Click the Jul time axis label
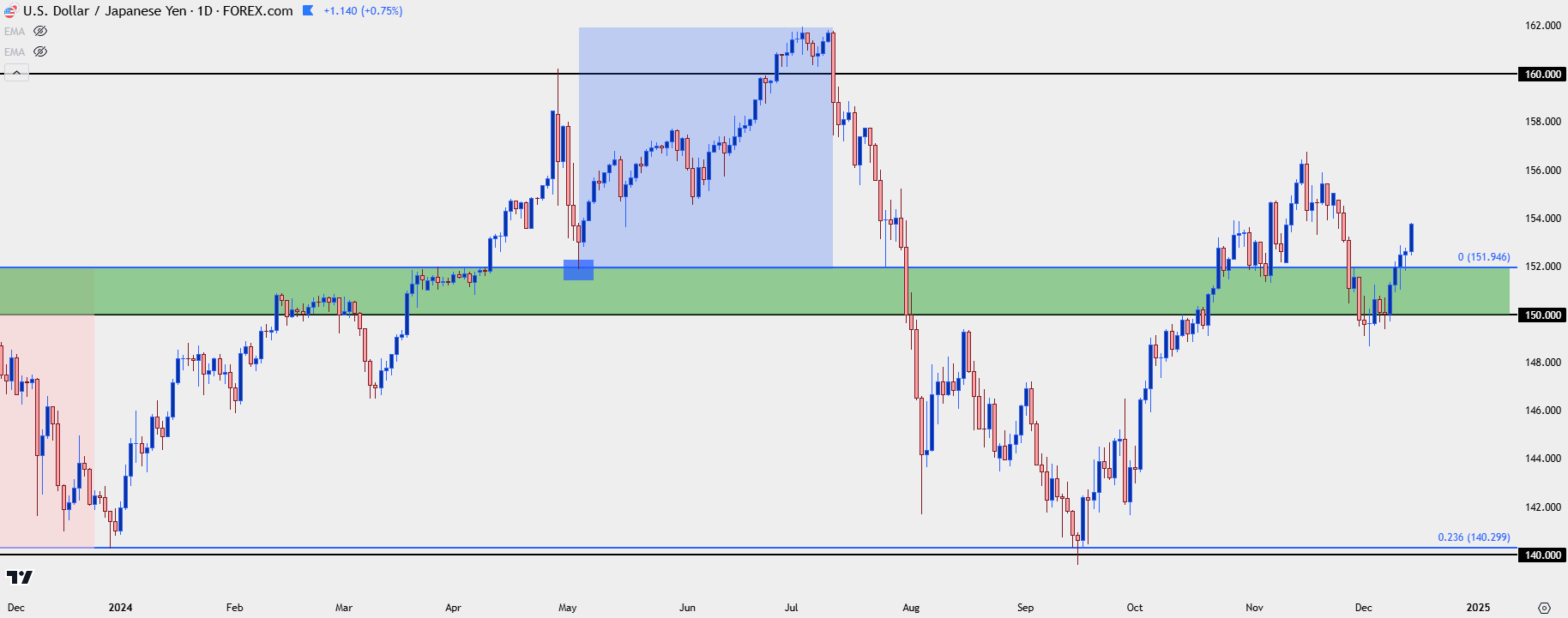The image size is (1568, 618). [791, 608]
